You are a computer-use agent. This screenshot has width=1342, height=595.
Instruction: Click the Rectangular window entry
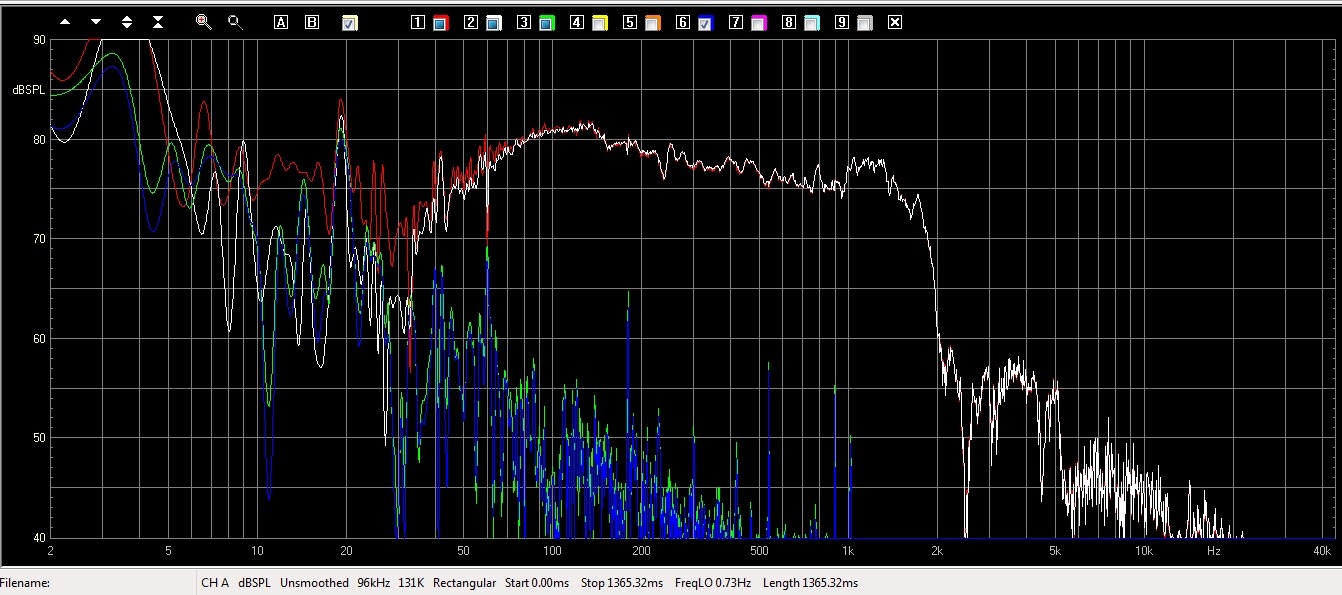464,583
